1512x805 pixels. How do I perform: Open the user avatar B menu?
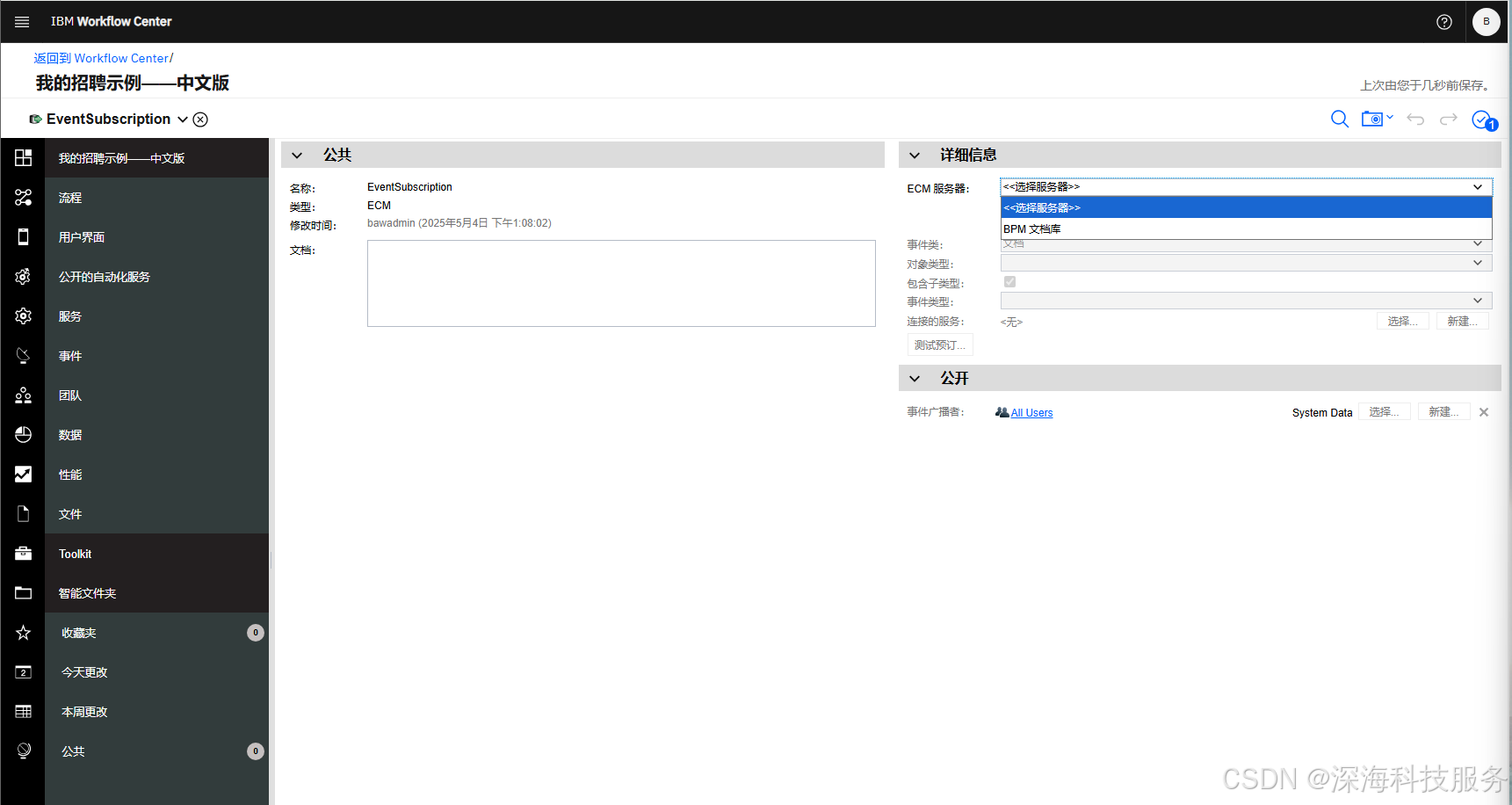tap(1487, 22)
